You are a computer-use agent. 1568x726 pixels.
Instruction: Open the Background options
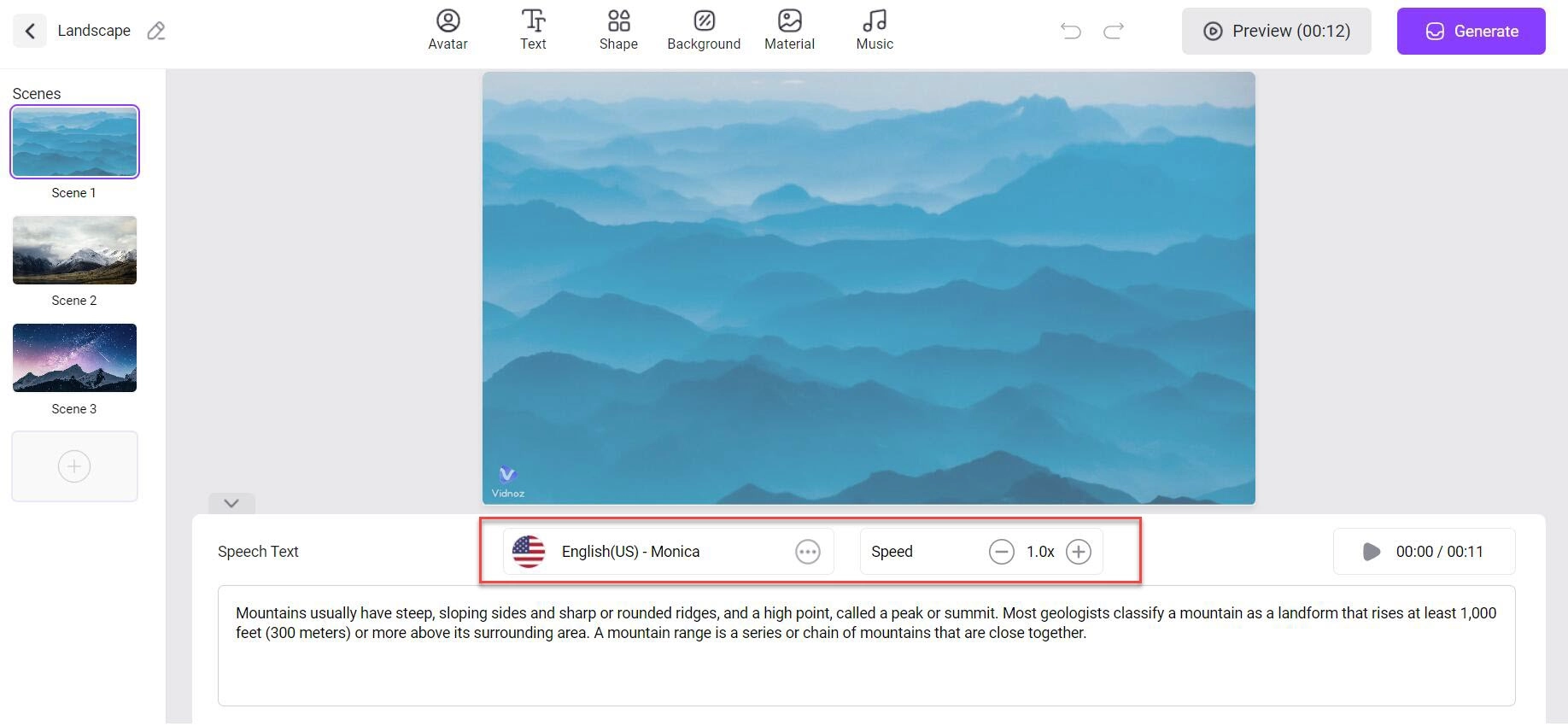tap(704, 30)
